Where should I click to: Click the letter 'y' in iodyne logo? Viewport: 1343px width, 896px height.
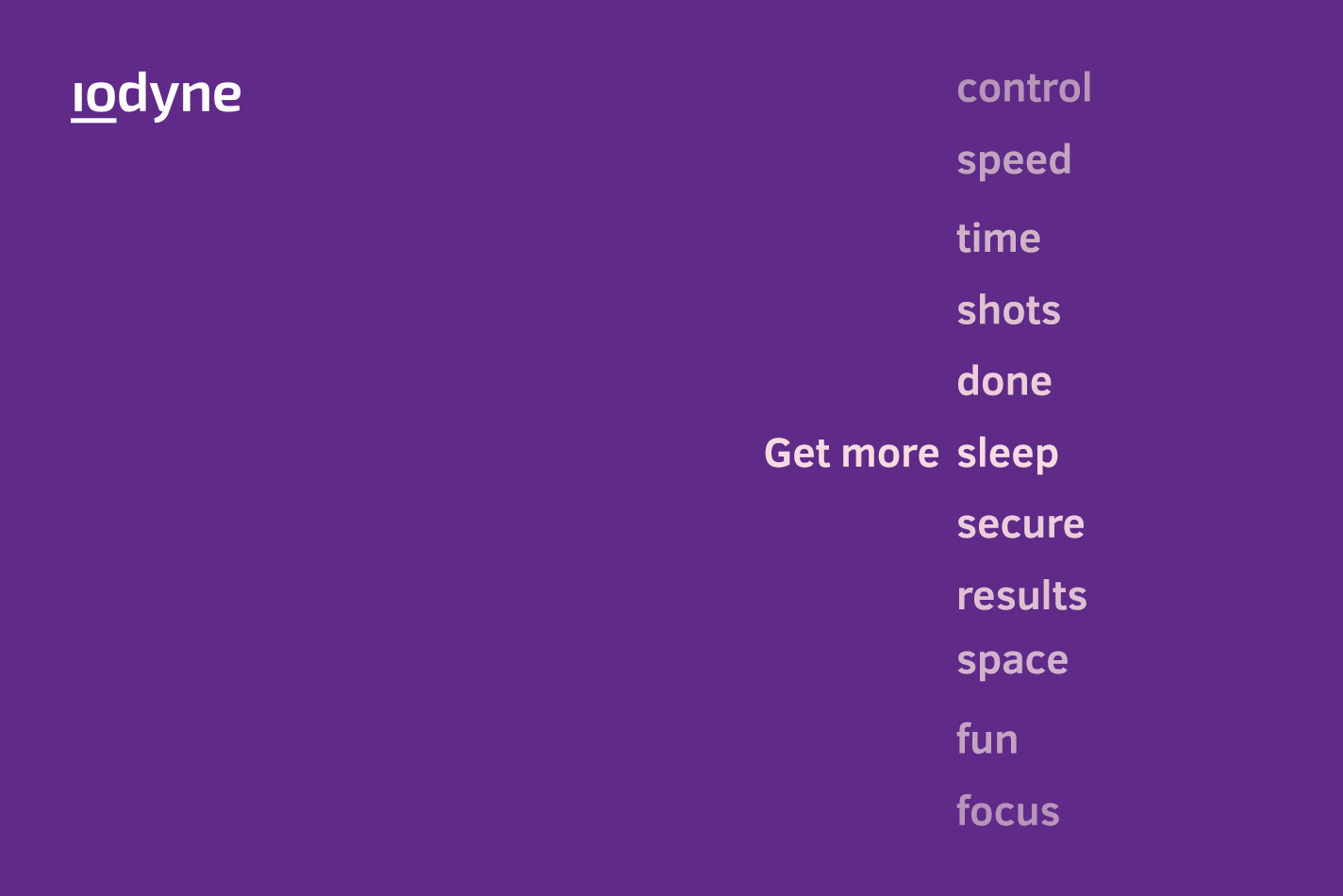[164, 102]
